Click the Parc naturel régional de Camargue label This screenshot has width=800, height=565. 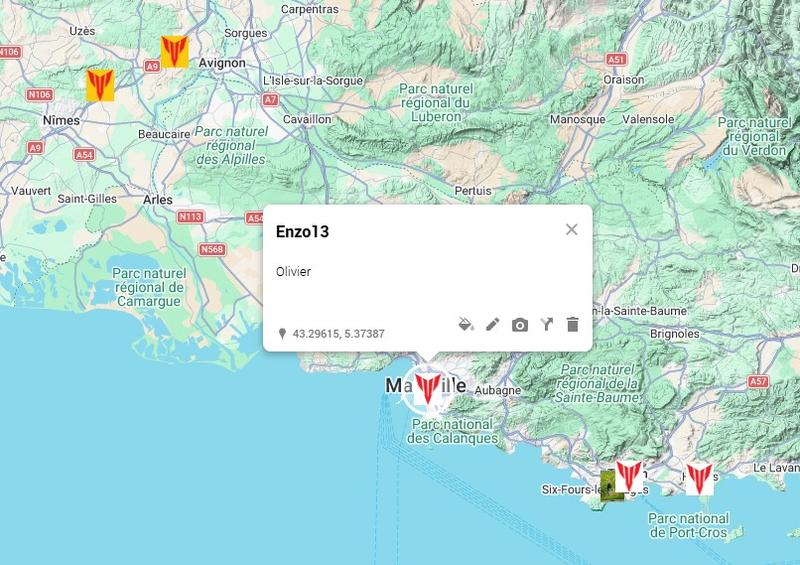[x=149, y=287]
